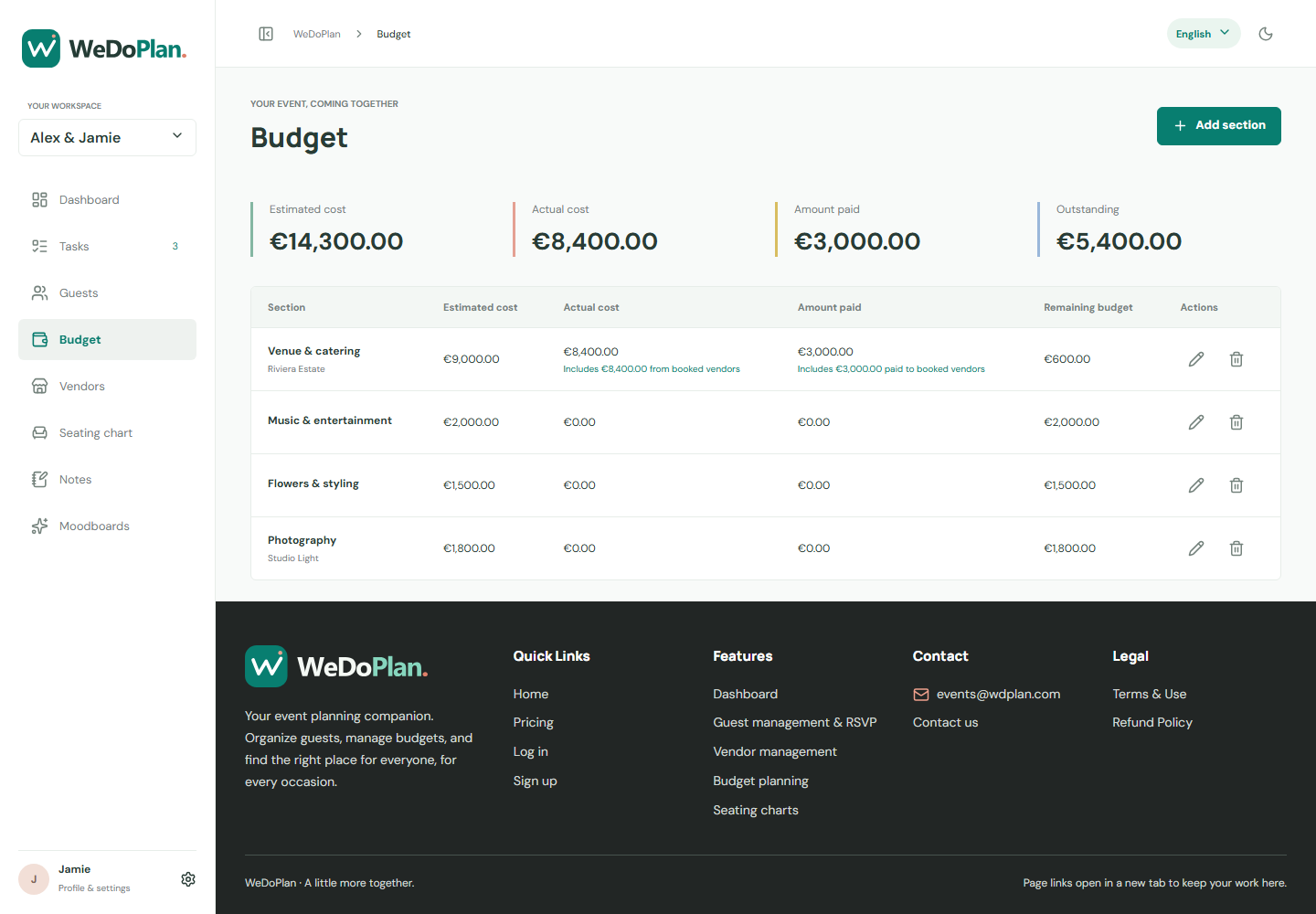Open Moodboards from the sidebar
This screenshot has height=914, width=1316.
pyautogui.click(x=107, y=526)
